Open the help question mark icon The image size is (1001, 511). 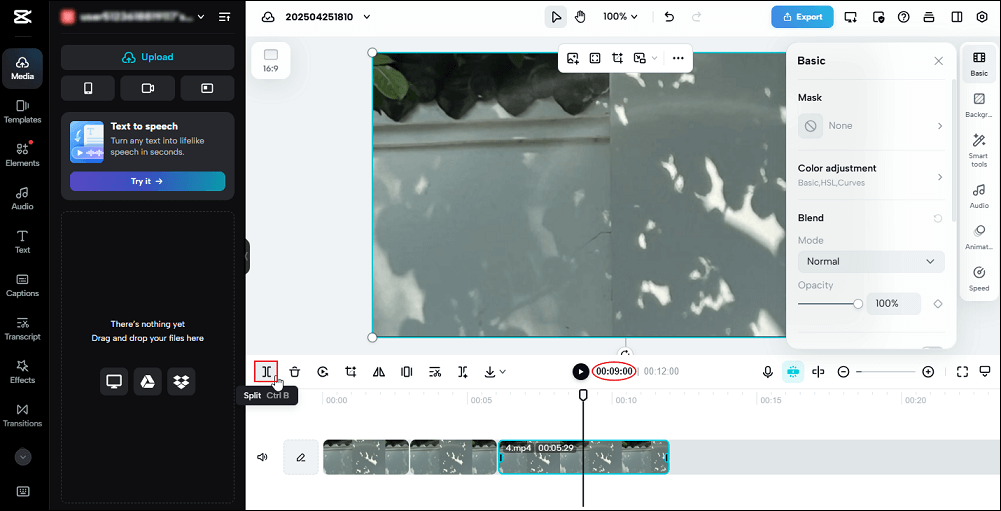click(903, 17)
